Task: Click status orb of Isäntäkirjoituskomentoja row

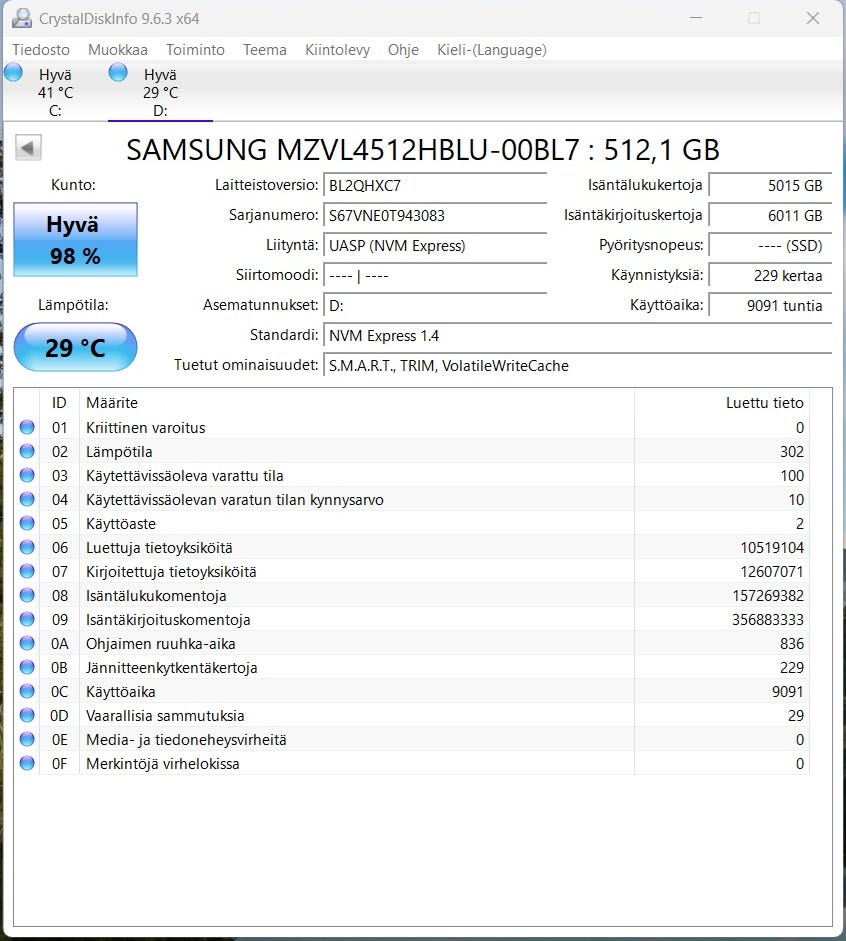Action: (x=27, y=619)
